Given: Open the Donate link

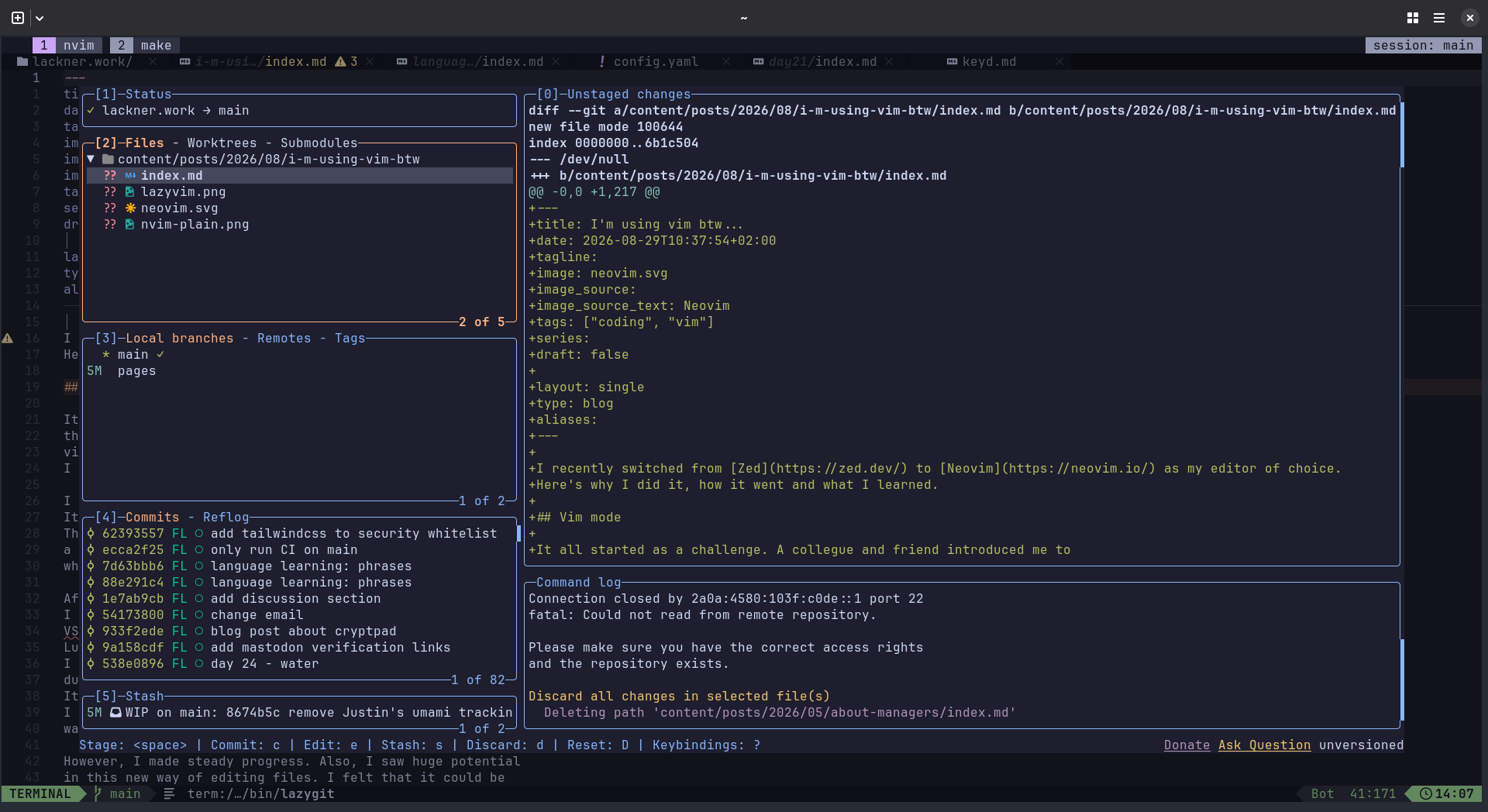Looking at the screenshot, I should 1187,745.
